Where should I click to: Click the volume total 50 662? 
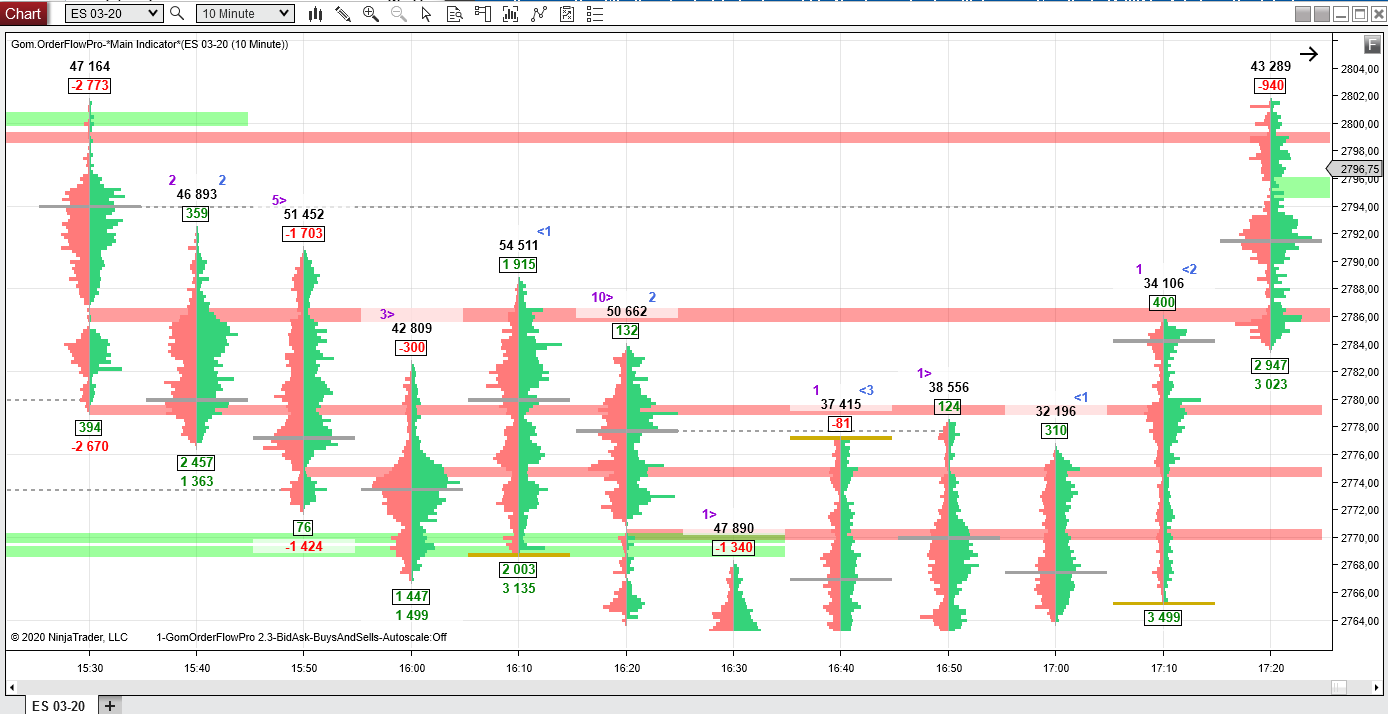coord(627,311)
